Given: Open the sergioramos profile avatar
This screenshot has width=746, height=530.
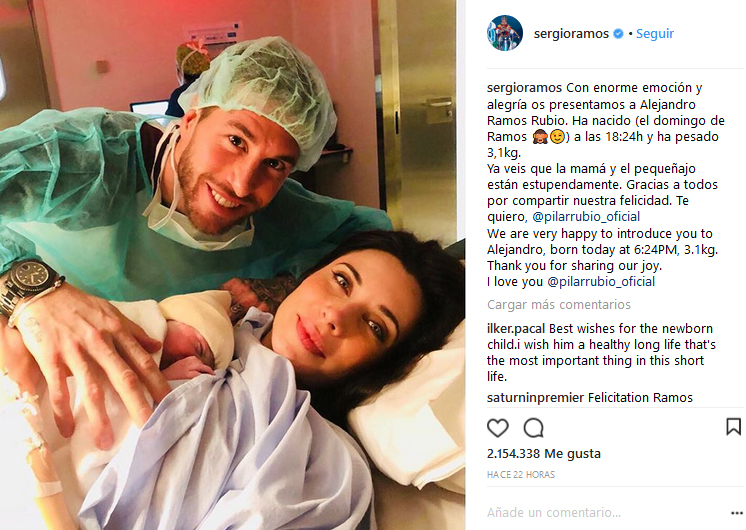Looking at the screenshot, I should 505,33.
